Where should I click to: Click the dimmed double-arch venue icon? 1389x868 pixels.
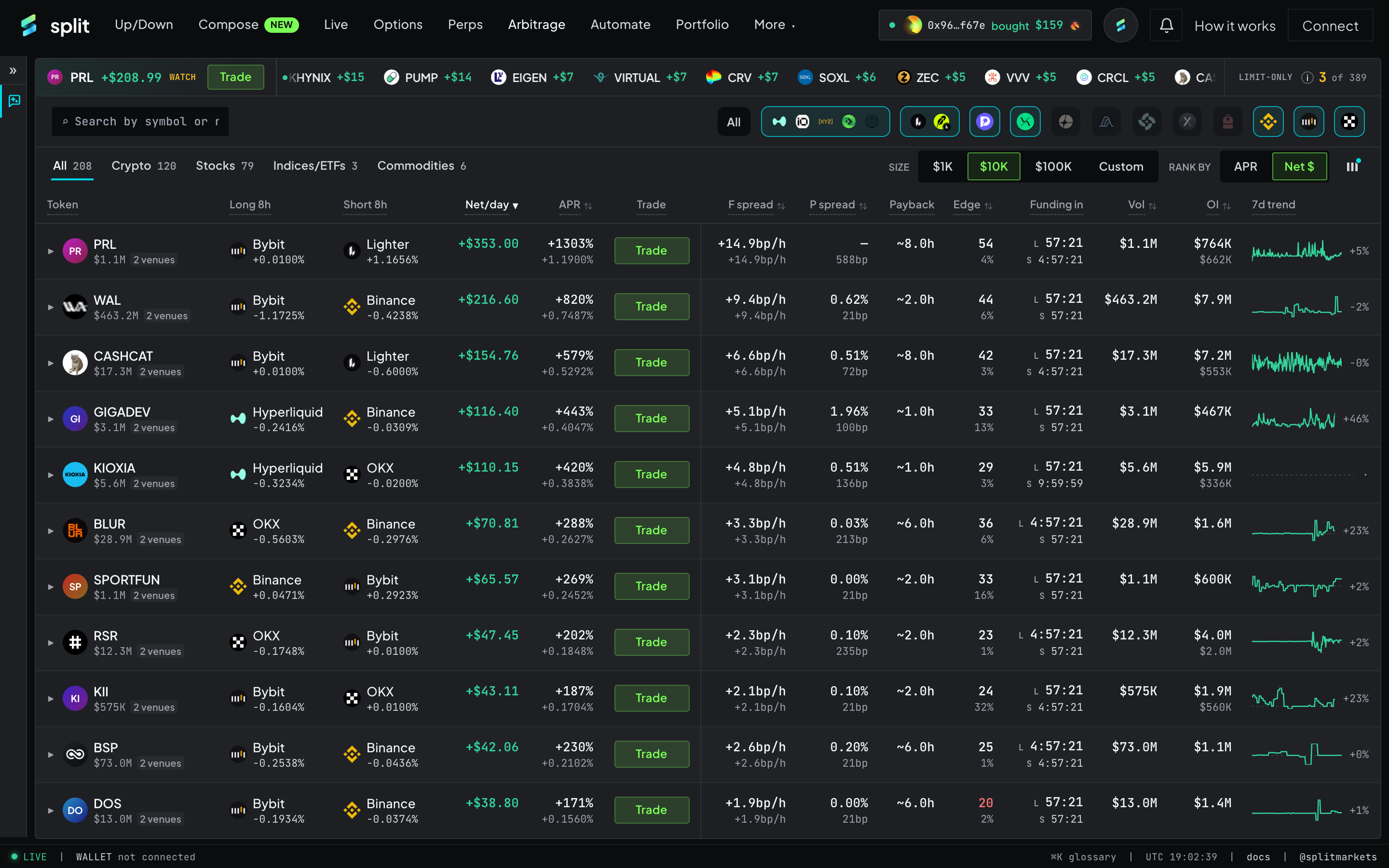1106,122
